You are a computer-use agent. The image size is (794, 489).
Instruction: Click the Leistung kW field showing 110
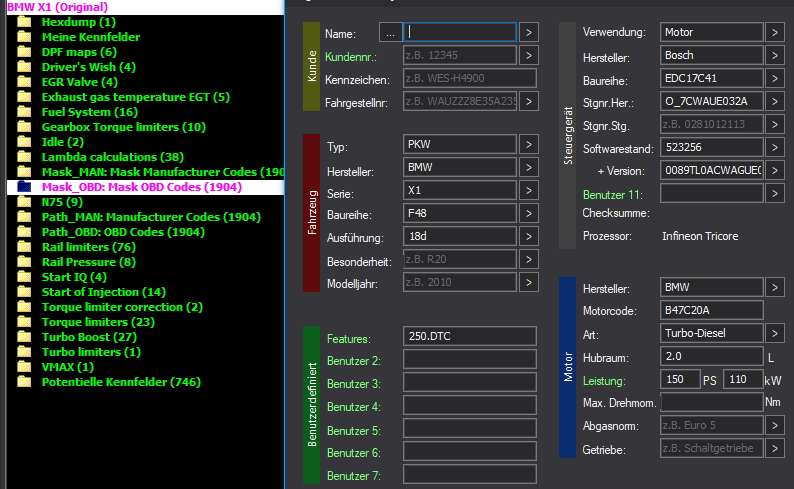click(x=743, y=379)
